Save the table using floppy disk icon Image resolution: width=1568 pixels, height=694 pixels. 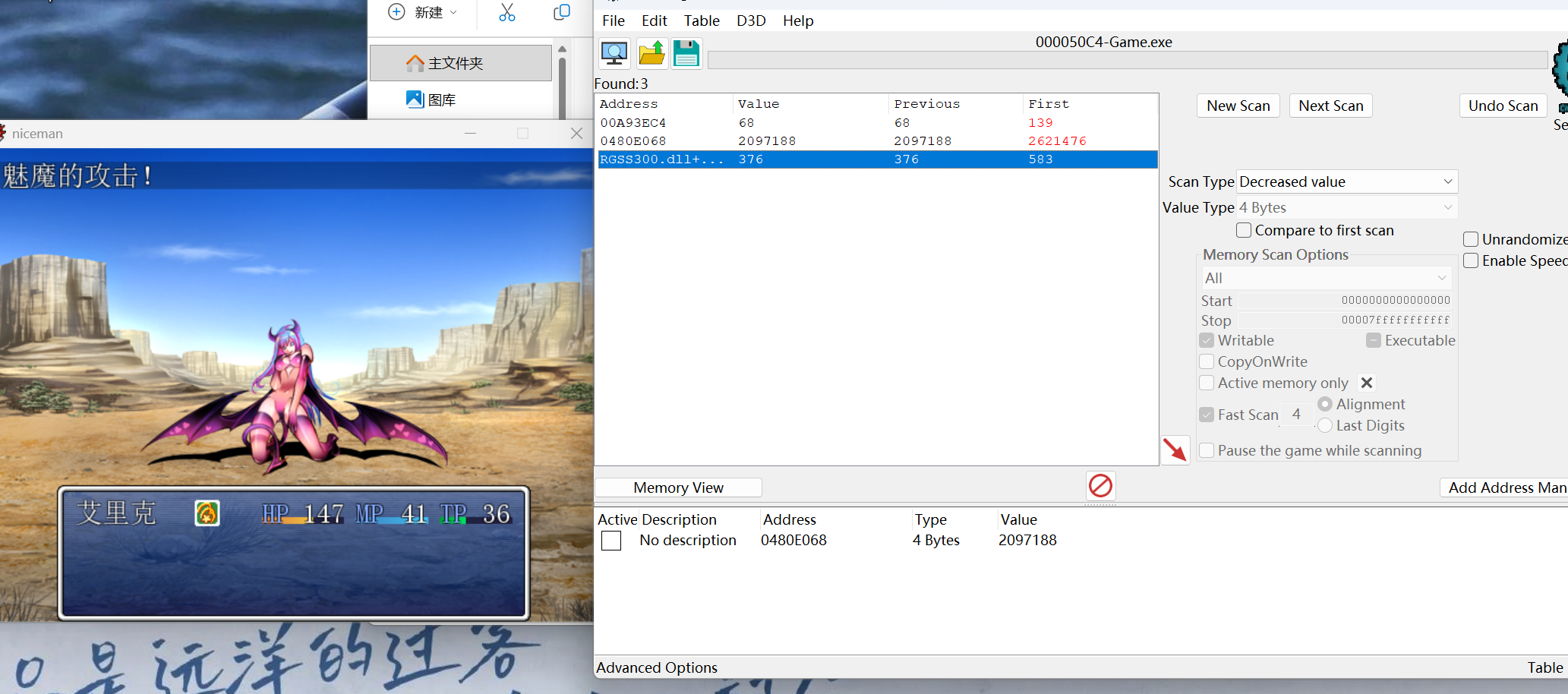(686, 53)
